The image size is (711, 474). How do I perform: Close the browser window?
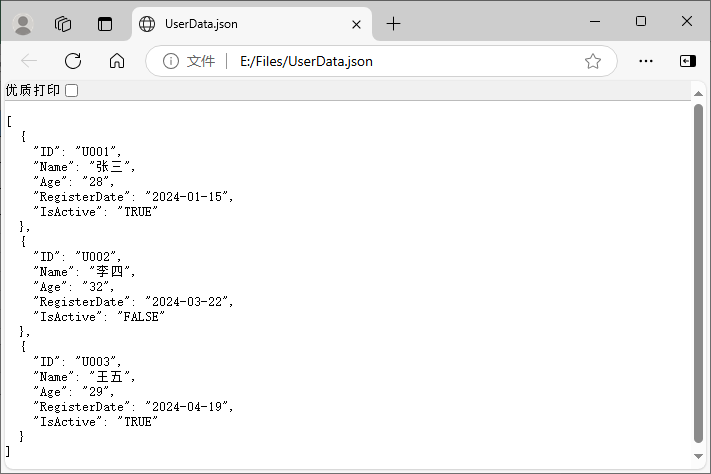pos(687,21)
